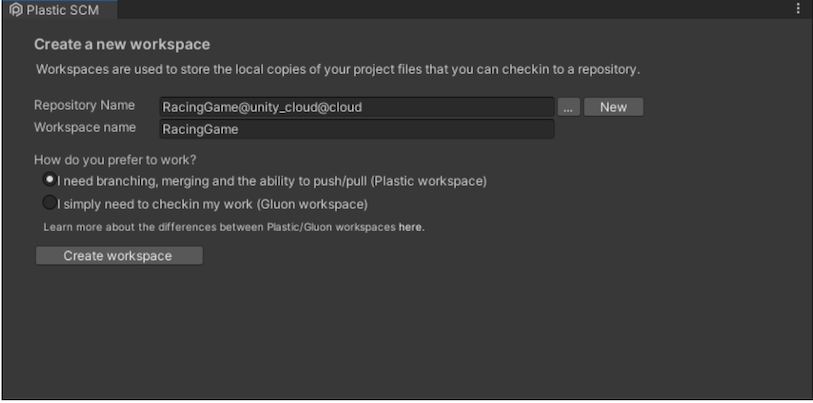Screen dimensions: 813x403
Task: Click the empty tab bar area beside Plastic SCM
Action: coord(450,8)
